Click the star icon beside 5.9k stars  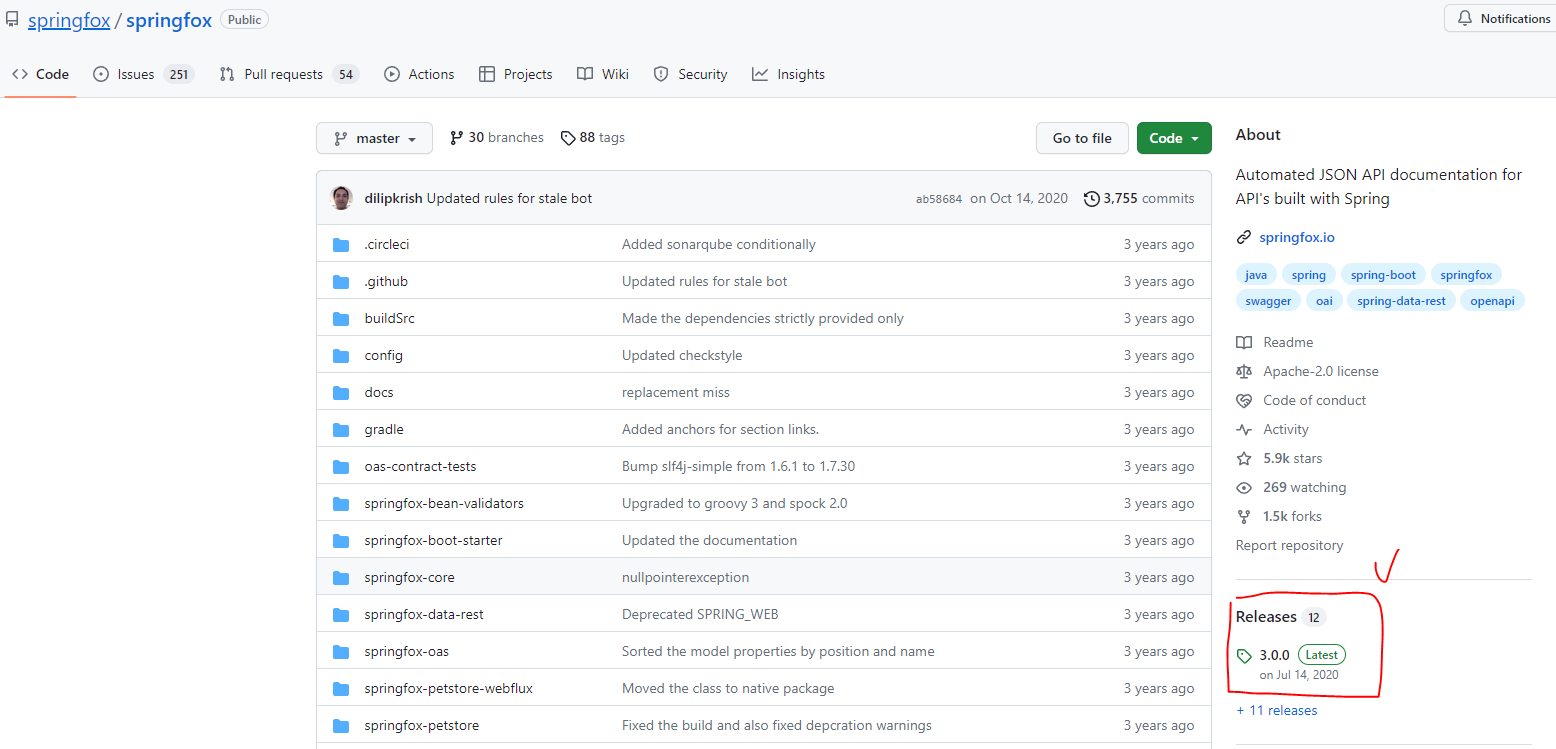coord(1244,459)
